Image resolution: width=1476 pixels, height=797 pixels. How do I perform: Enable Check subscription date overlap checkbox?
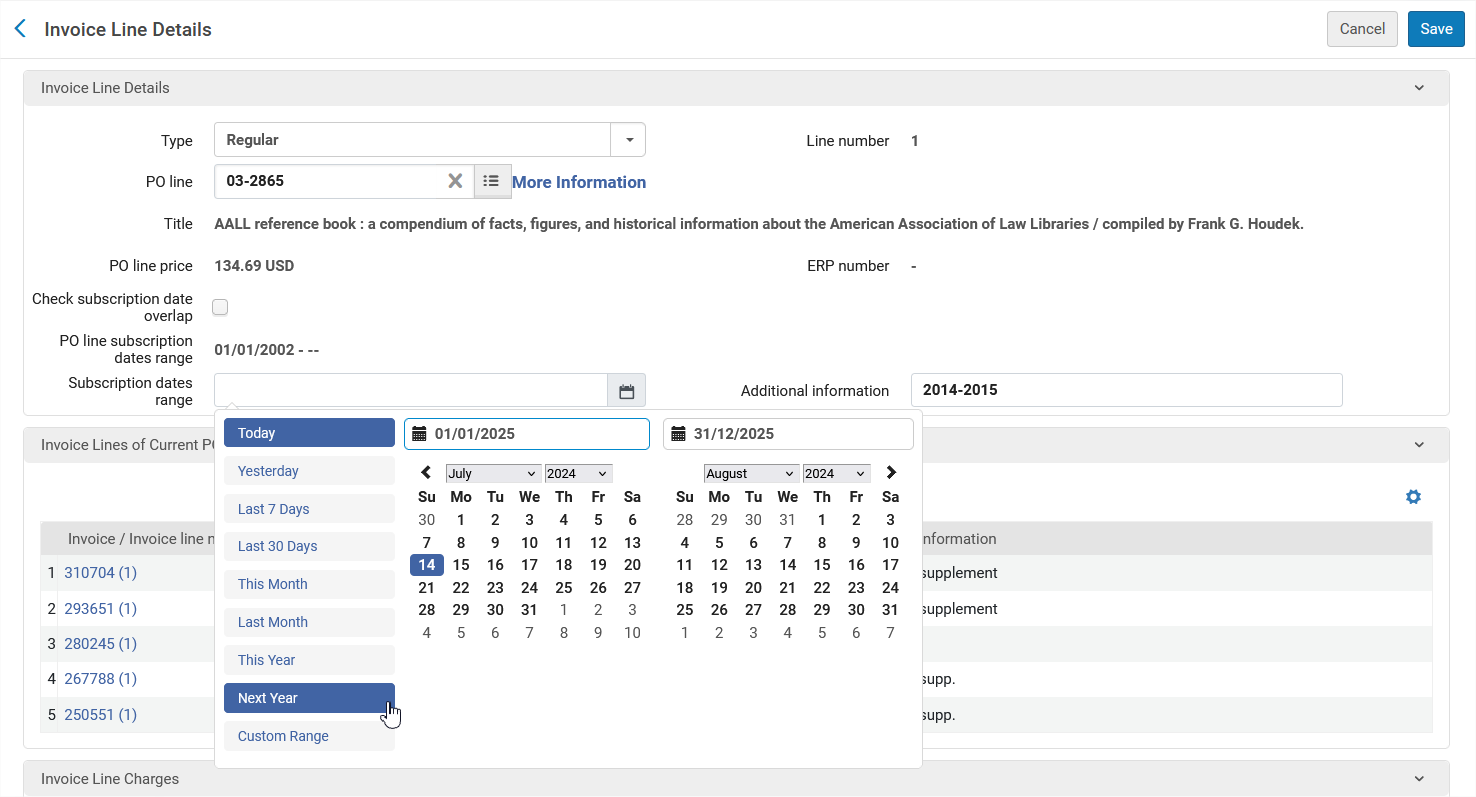220,307
